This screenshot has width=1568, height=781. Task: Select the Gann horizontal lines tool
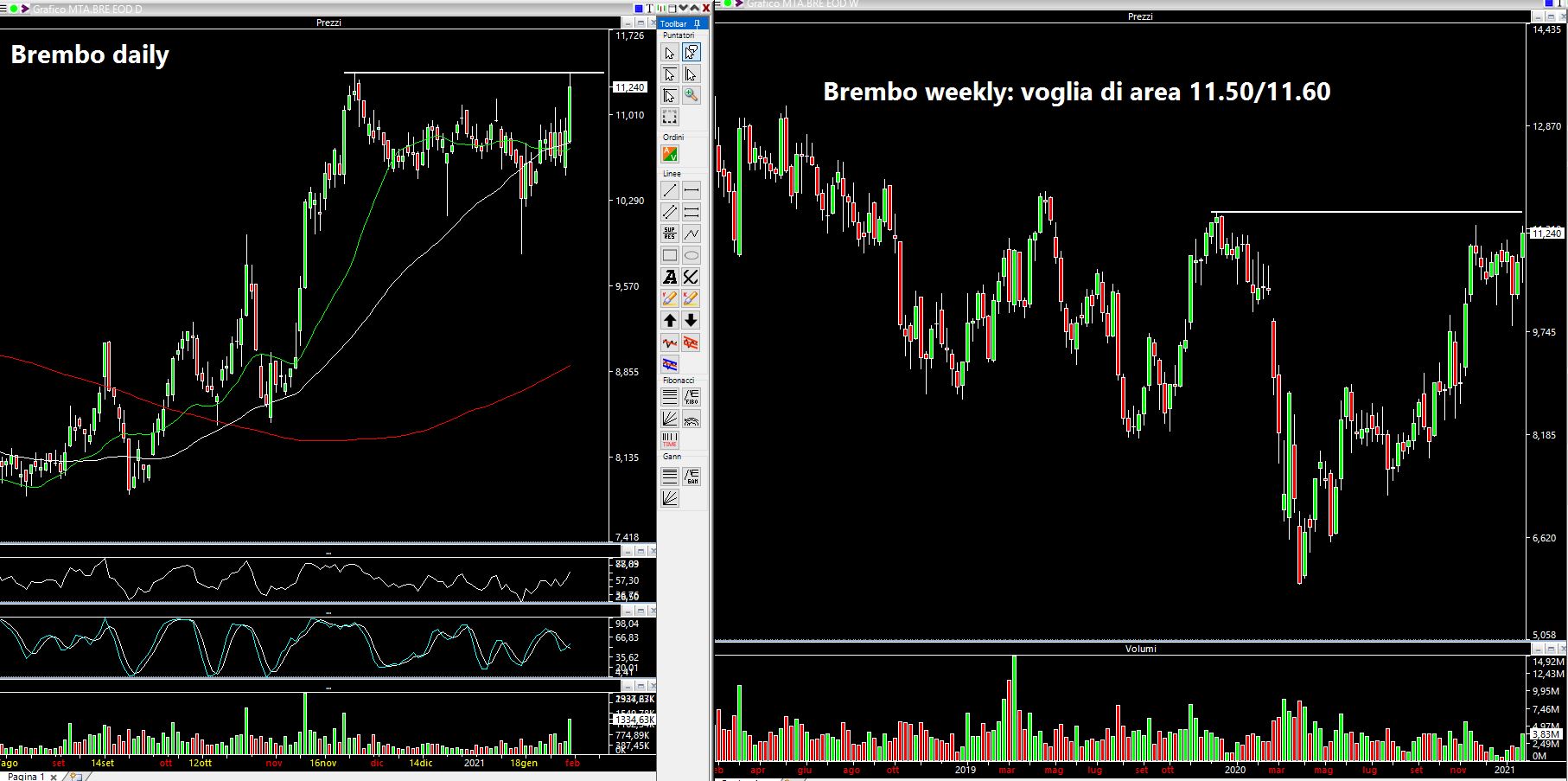point(669,477)
